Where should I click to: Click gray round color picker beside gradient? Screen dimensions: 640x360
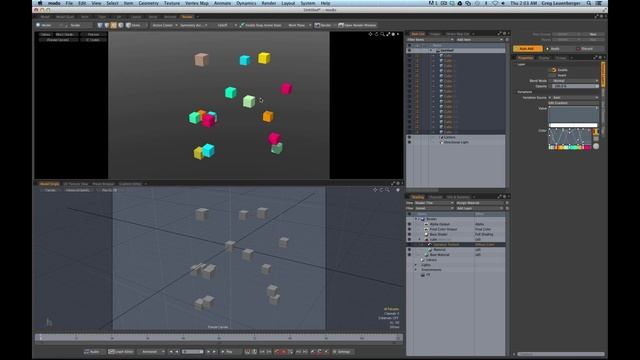coord(596,146)
